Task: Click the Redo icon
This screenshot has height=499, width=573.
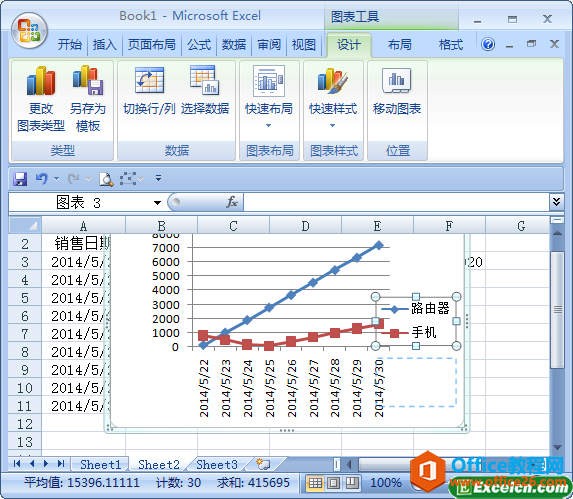Action: [x=73, y=179]
